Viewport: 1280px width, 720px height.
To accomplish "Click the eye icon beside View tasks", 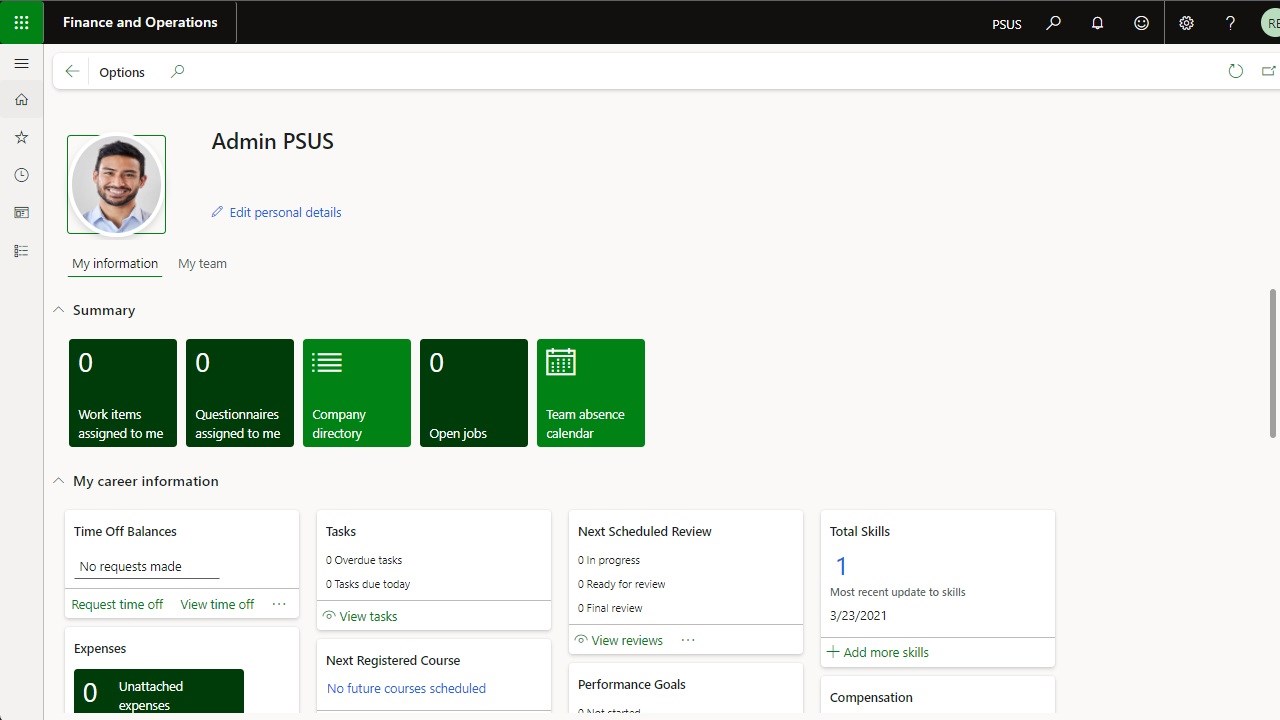I will [329, 616].
